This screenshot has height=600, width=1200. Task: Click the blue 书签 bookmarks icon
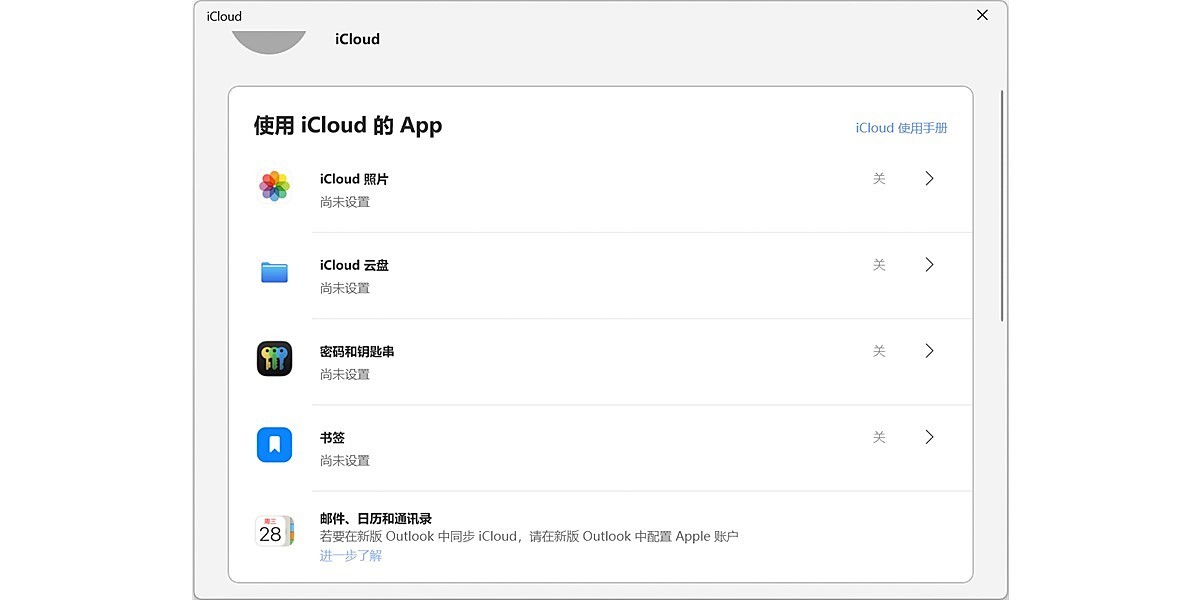274,445
